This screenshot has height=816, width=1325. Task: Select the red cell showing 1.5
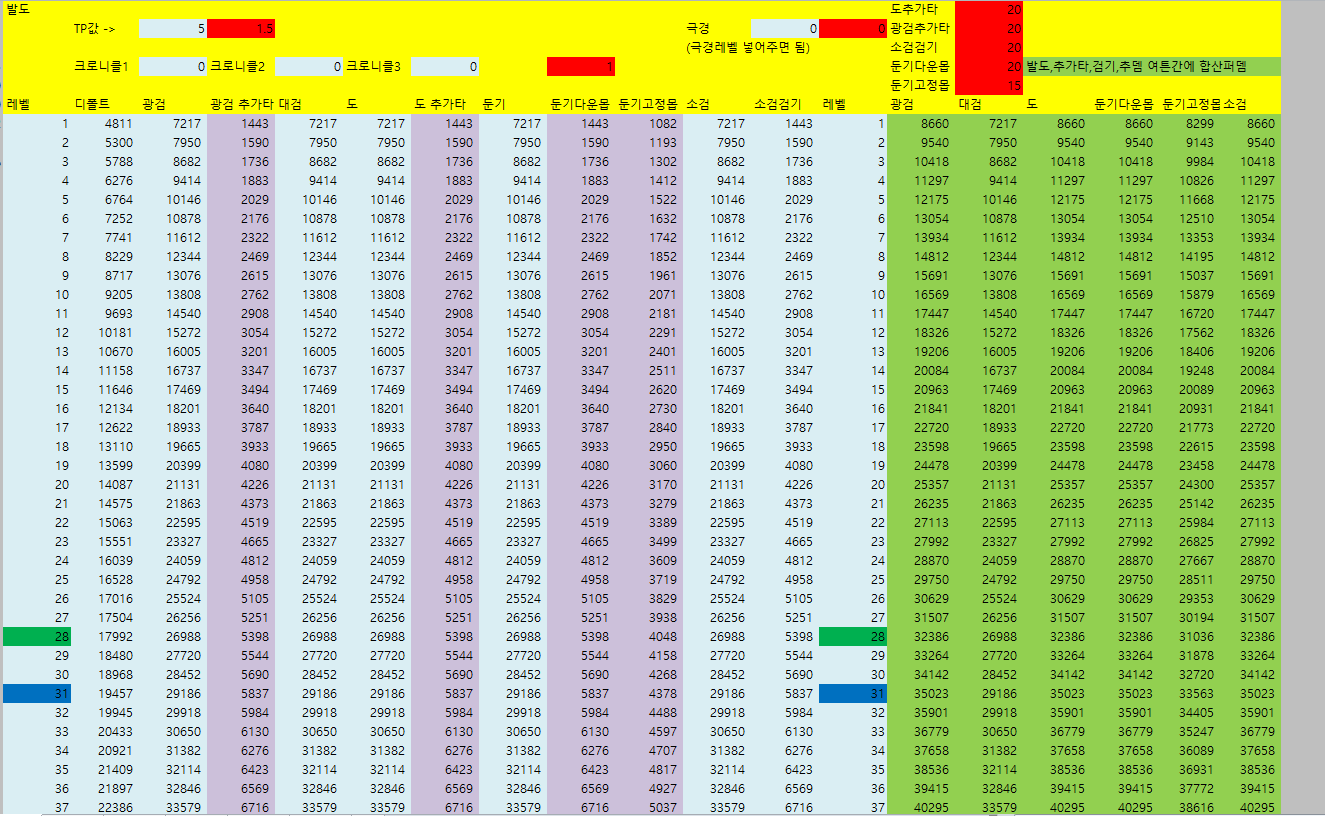[241, 29]
